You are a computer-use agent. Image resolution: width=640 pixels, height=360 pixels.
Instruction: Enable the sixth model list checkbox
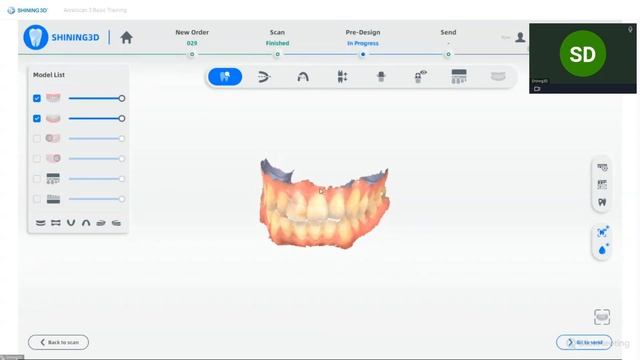click(37, 199)
